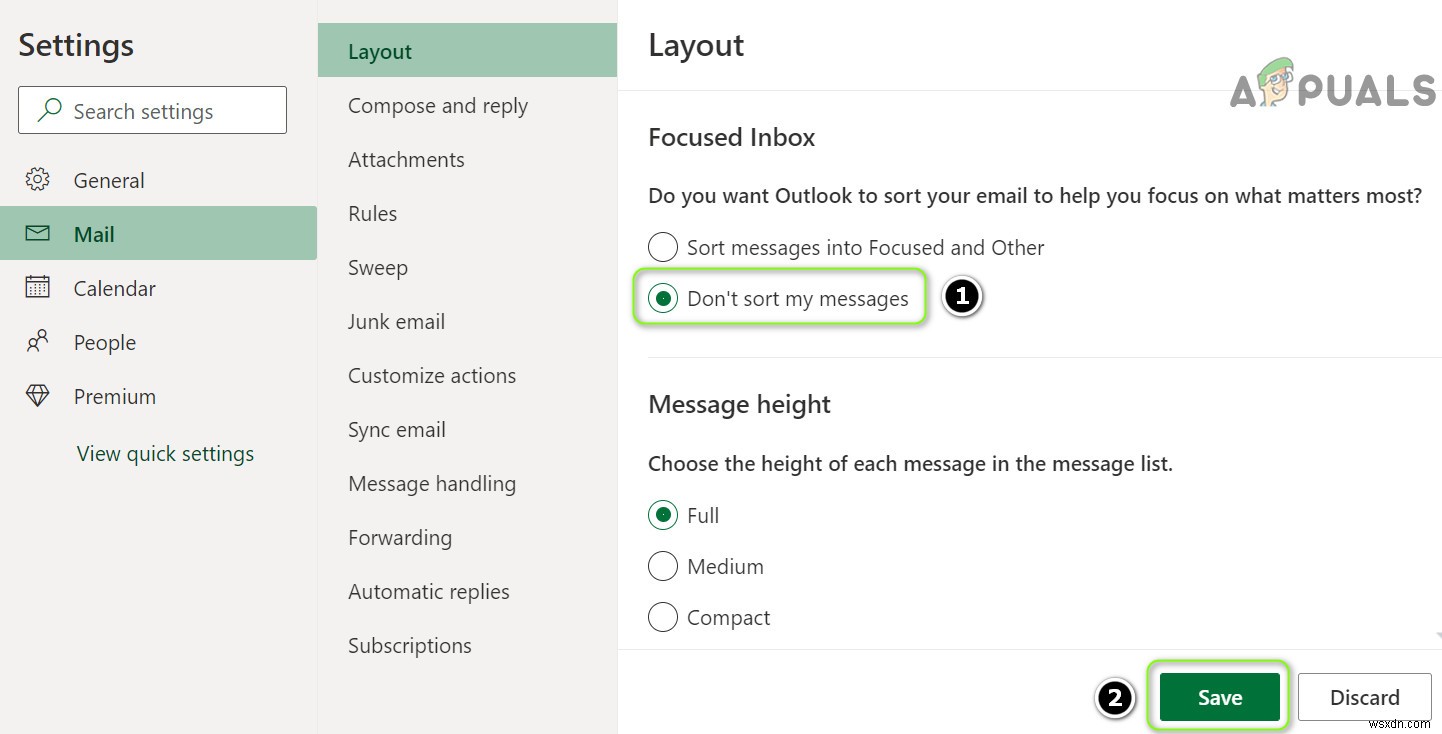Viewport: 1442px width, 734px height.
Task: Open General settings via the gear icon
Action: [37, 180]
